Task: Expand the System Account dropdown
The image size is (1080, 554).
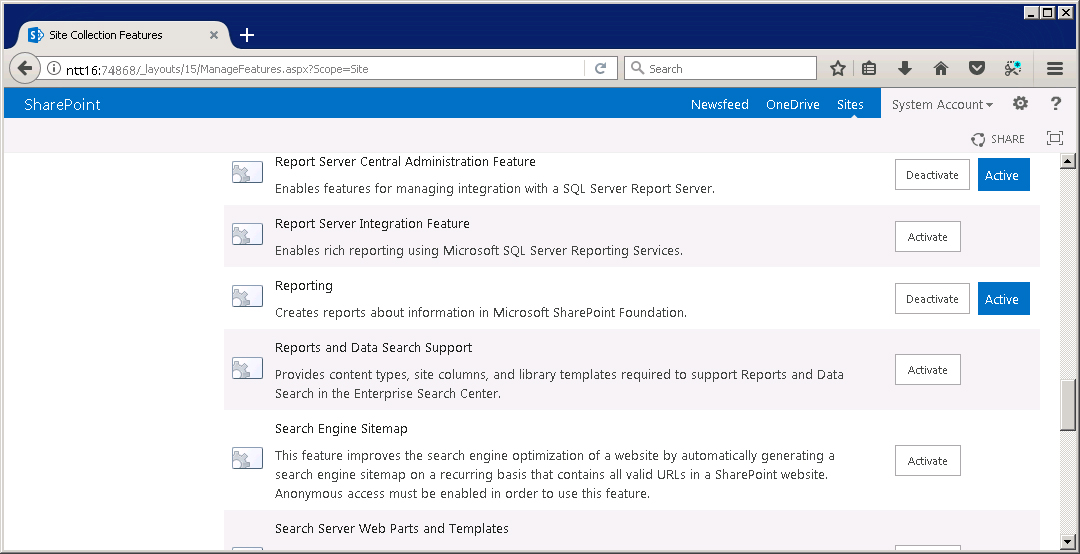Action: (942, 105)
